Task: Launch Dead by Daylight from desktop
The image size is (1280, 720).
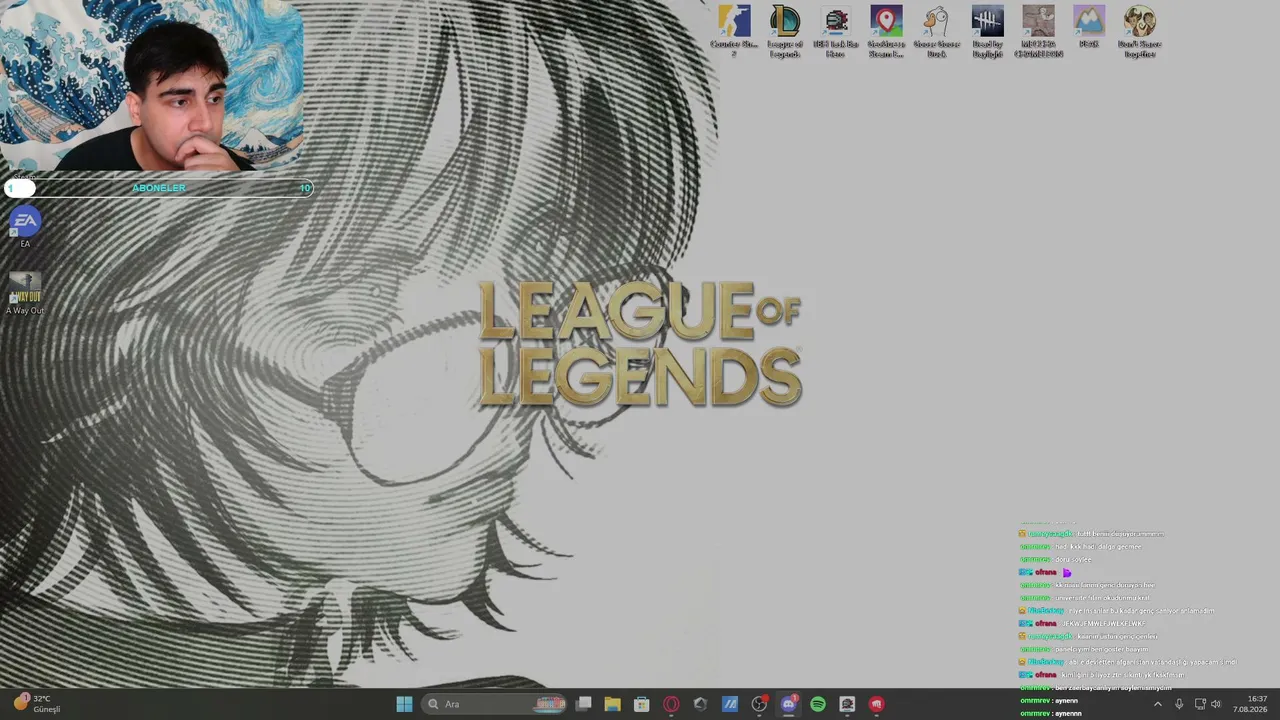Action: point(987,31)
